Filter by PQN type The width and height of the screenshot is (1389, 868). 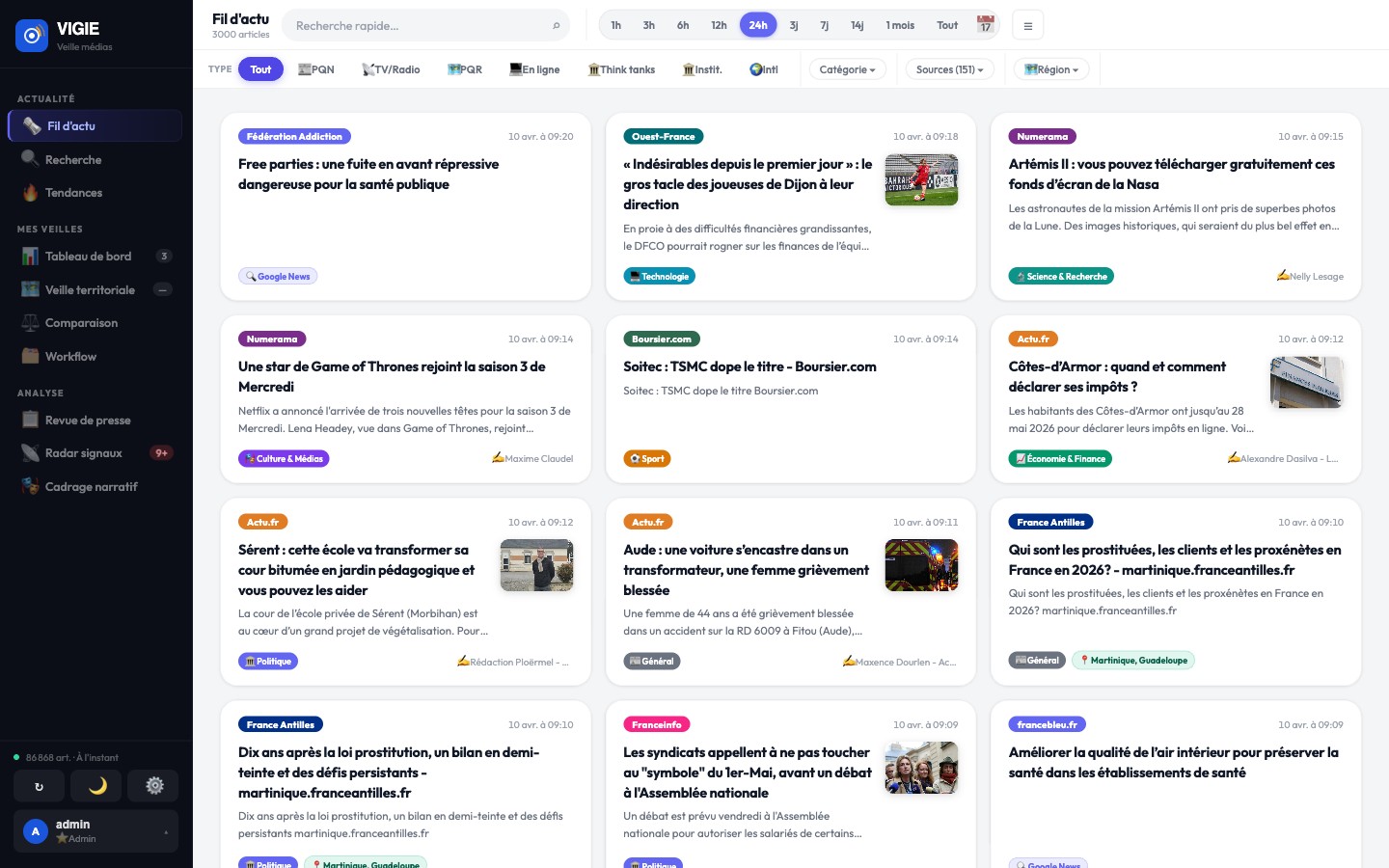pos(316,69)
